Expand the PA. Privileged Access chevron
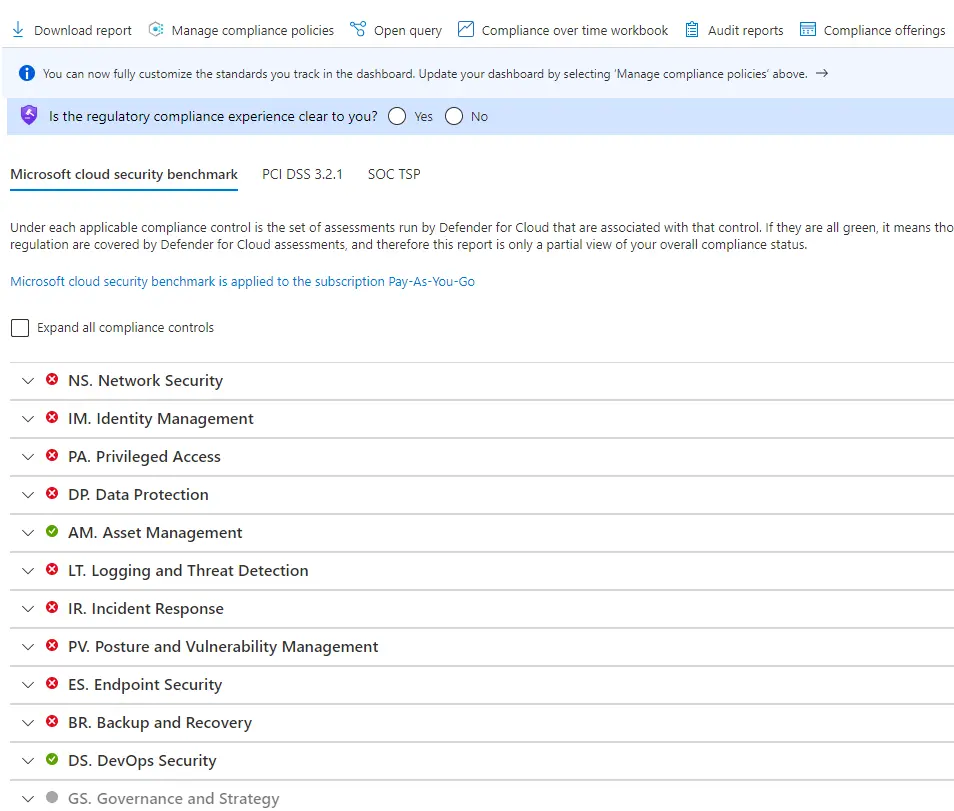Screen dimensions: 954x811 [x=28, y=457]
